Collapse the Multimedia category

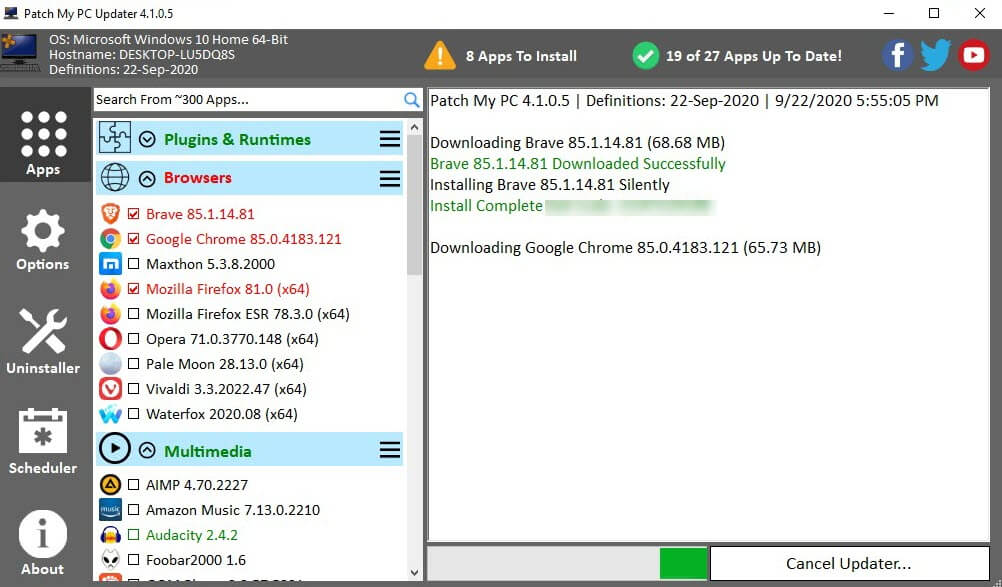[x=148, y=451]
